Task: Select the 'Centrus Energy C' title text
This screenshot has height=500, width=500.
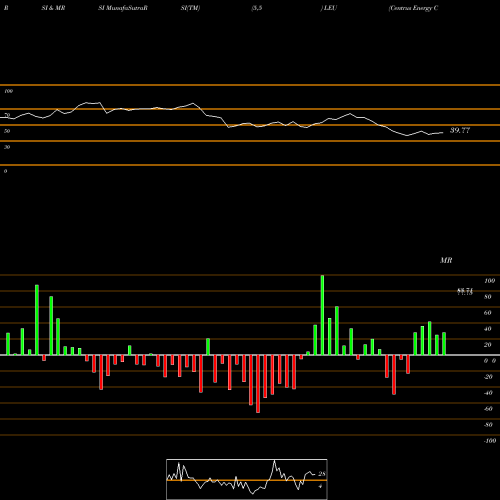Action: point(413,8)
